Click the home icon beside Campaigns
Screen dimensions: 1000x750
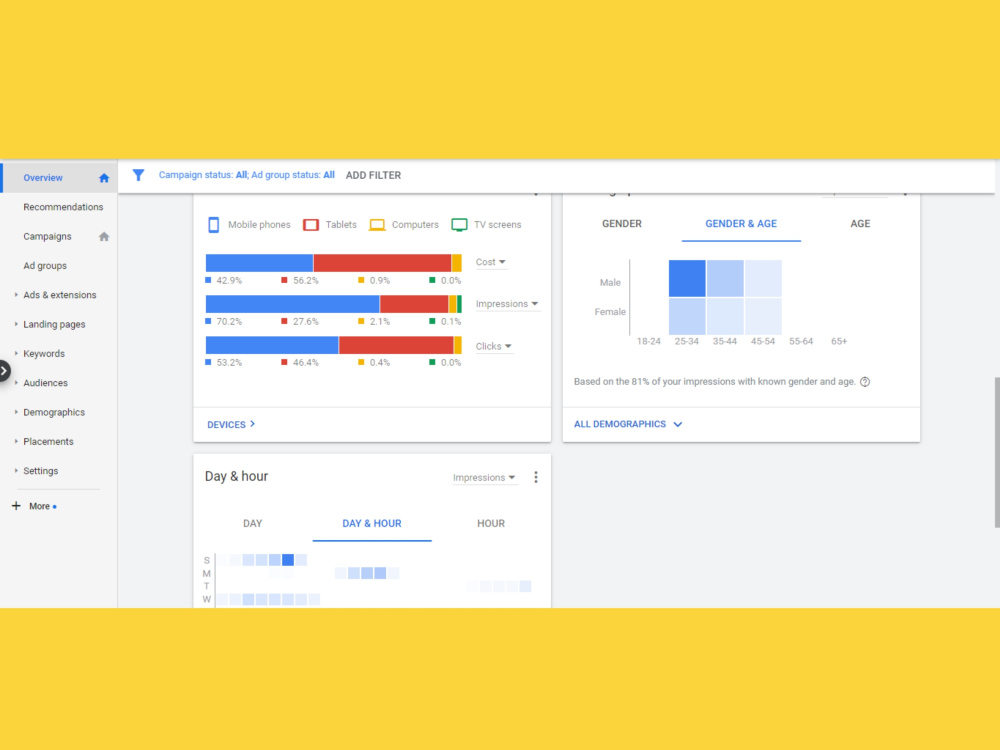click(104, 237)
